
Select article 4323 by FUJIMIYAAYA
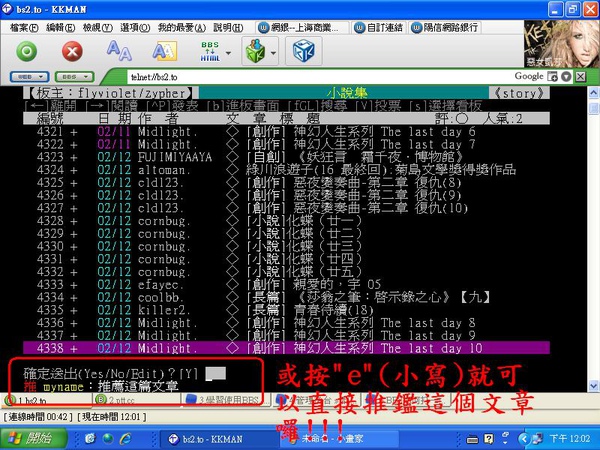286,157
